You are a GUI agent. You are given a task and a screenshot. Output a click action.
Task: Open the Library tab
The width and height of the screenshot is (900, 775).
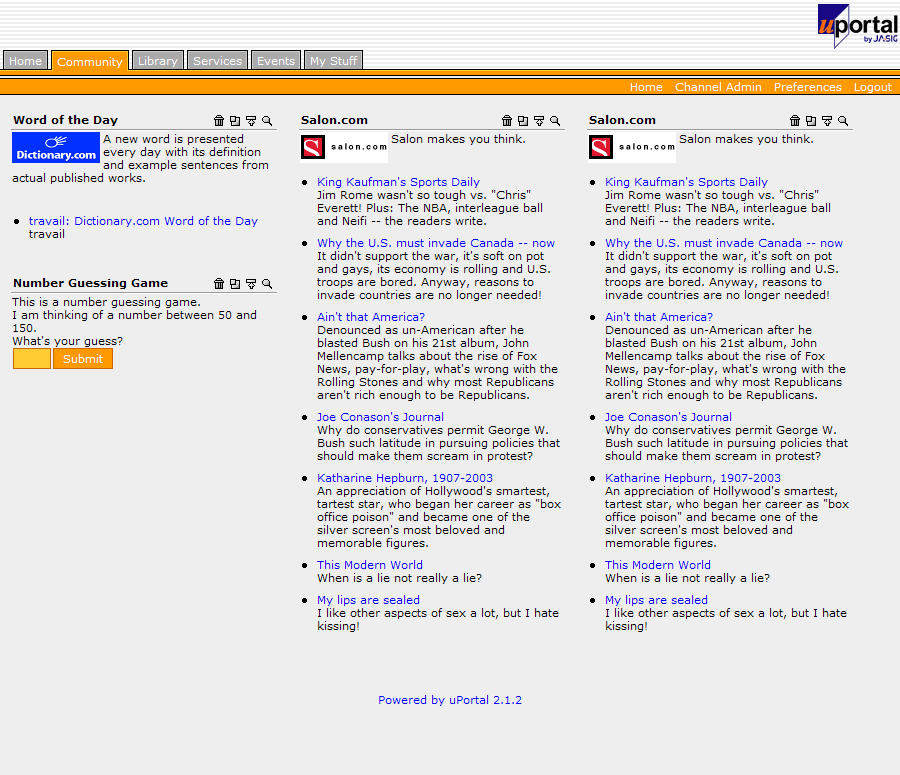pos(158,60)
